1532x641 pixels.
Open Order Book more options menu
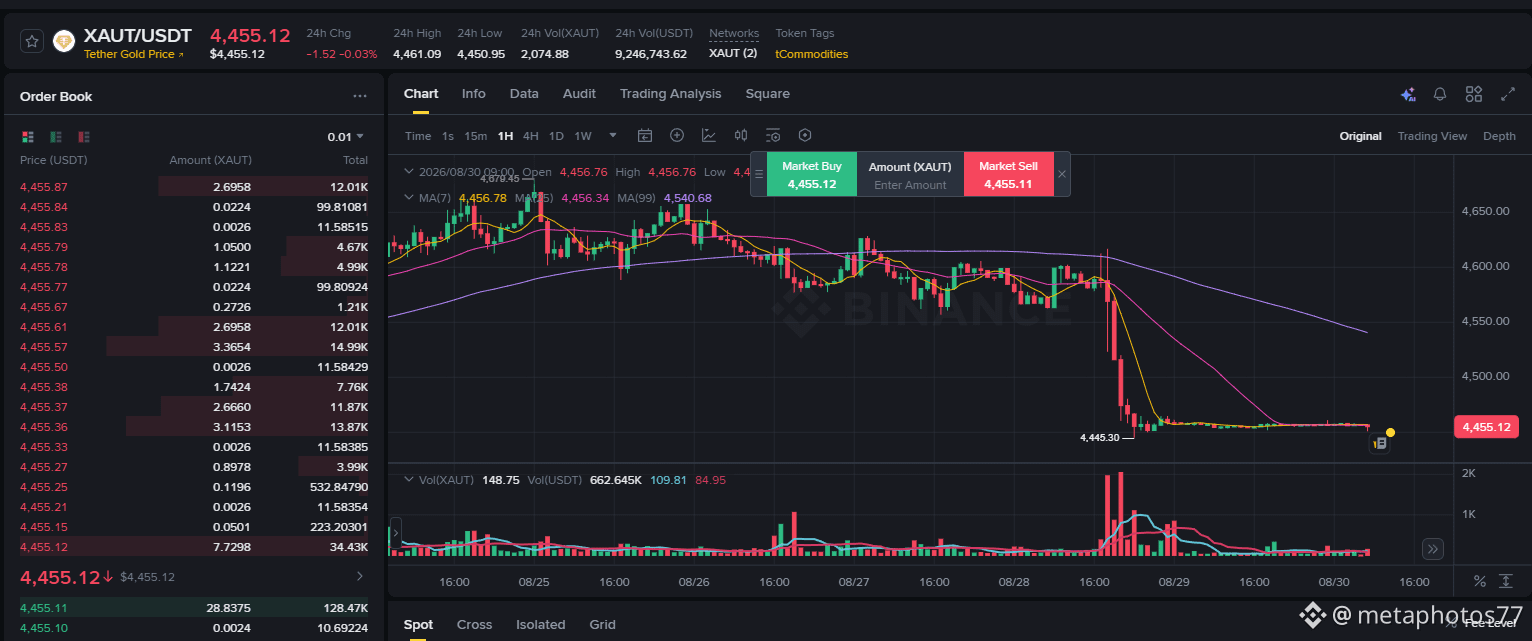[x=360, y=97]
